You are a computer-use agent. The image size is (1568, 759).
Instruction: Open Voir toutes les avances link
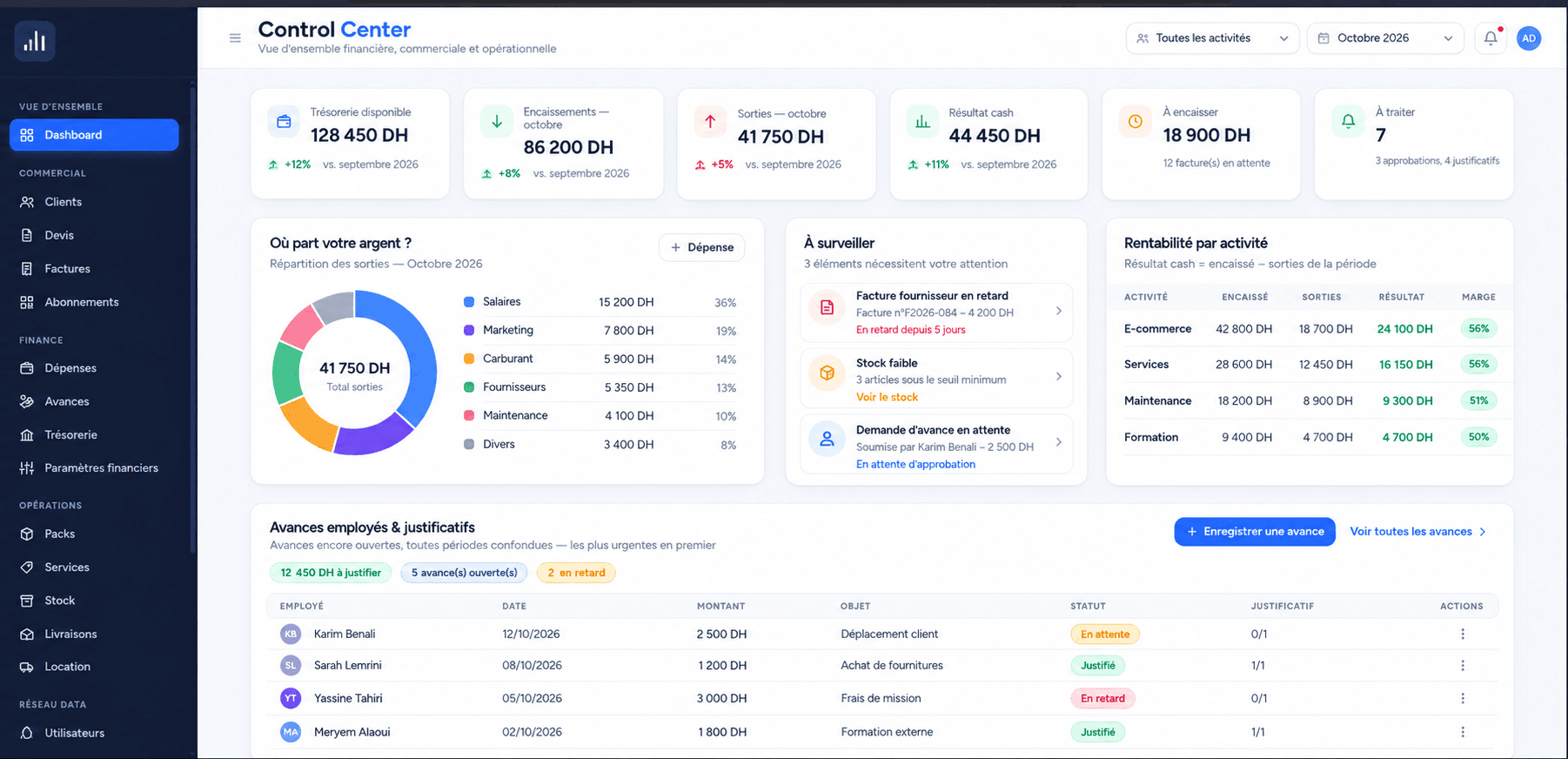(x=1417, y=532)
